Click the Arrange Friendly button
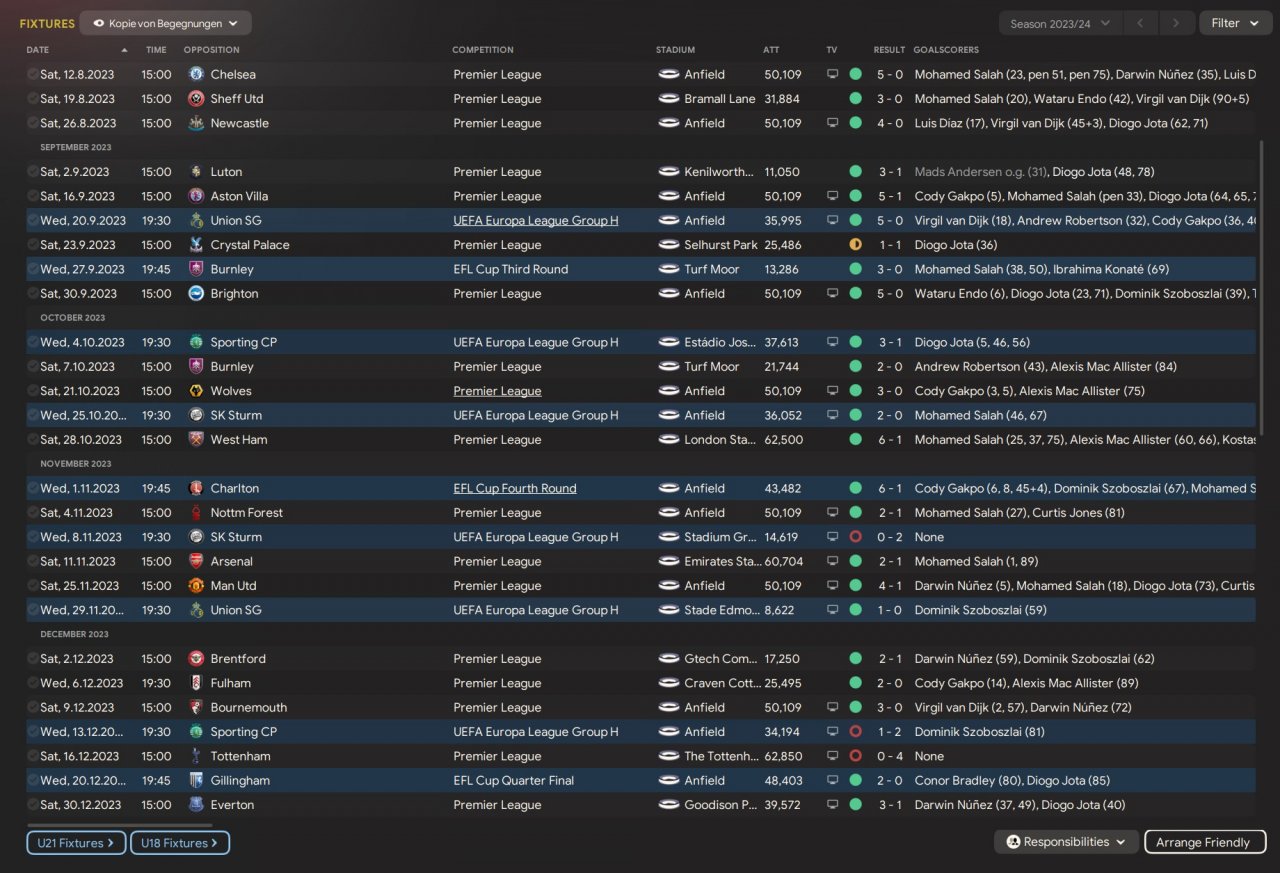 (x=1205, y=842)
